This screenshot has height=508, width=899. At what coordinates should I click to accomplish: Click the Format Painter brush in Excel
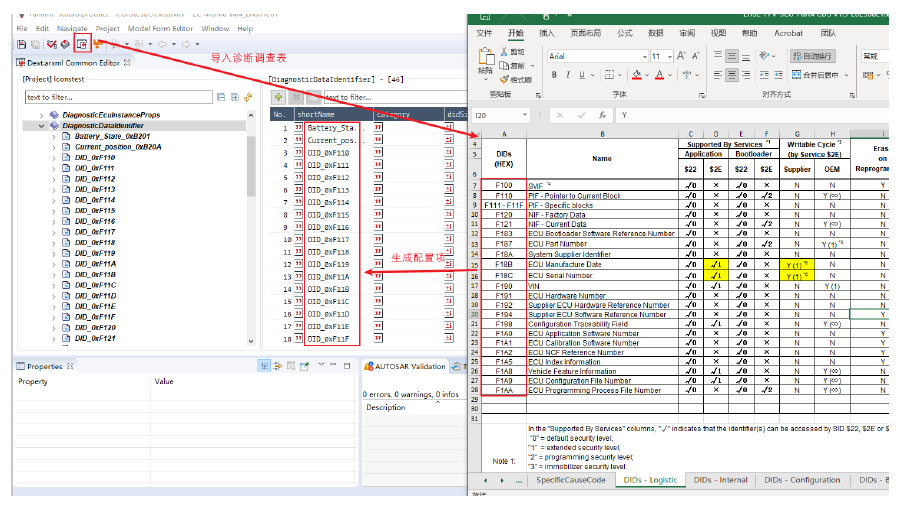coord(504,79)
